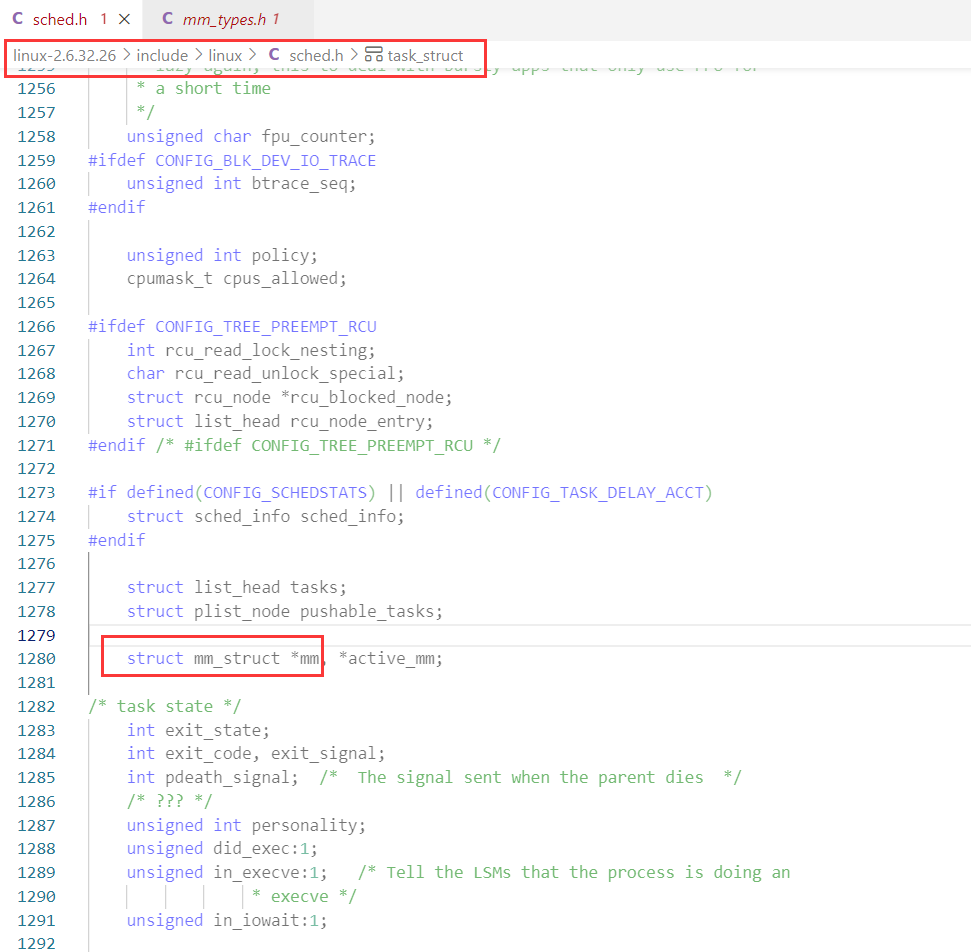Click the C icon in breadcrumb bar
This screenshot has width=971, height=952.
pos(274,55)
